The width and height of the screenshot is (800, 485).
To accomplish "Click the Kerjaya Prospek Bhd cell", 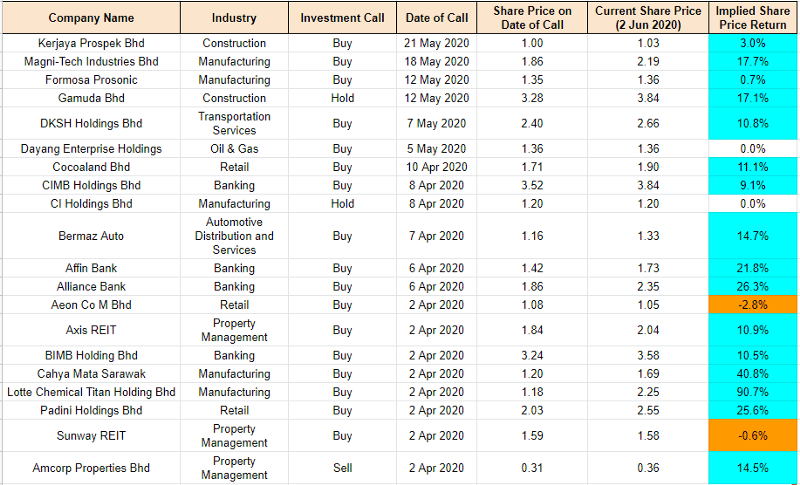I will point(91,43).
